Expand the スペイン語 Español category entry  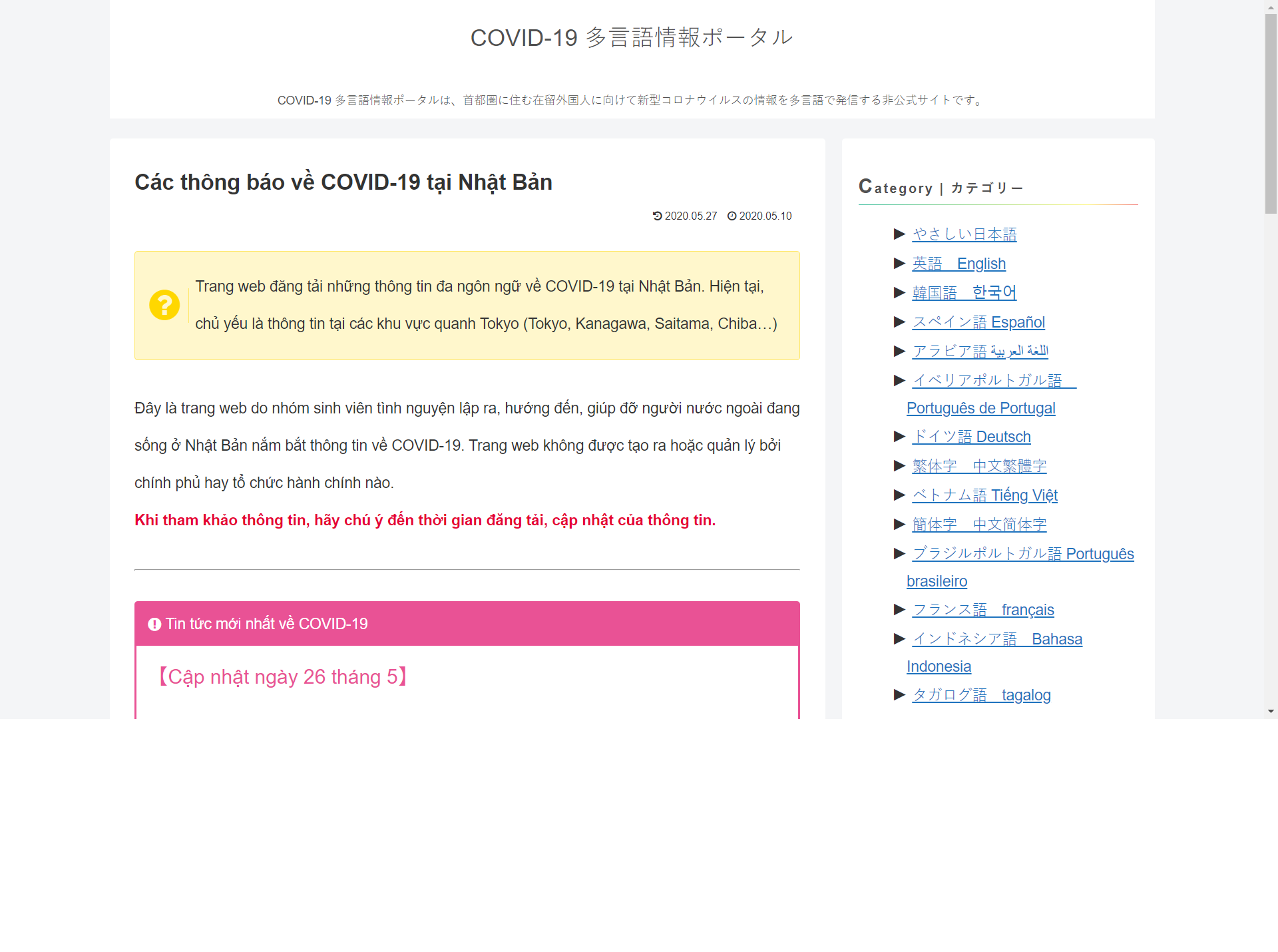click(x=978, y=322)
